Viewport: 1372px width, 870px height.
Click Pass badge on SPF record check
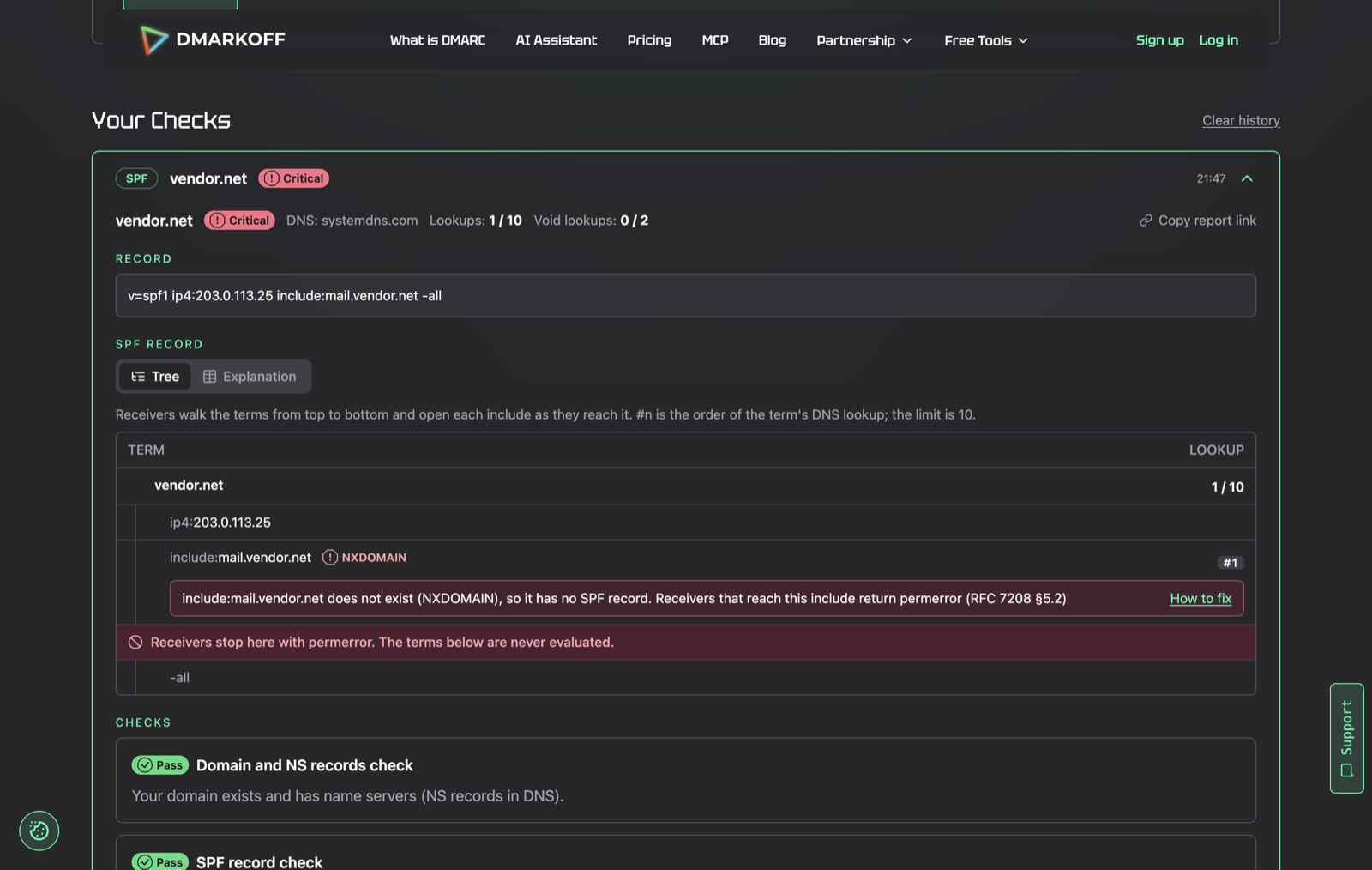(159, 861)
